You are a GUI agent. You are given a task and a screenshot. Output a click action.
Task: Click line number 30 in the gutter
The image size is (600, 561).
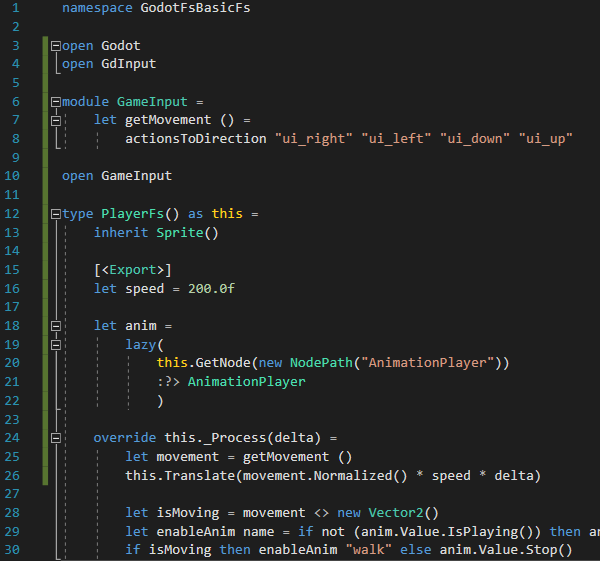tap(13, 550)
